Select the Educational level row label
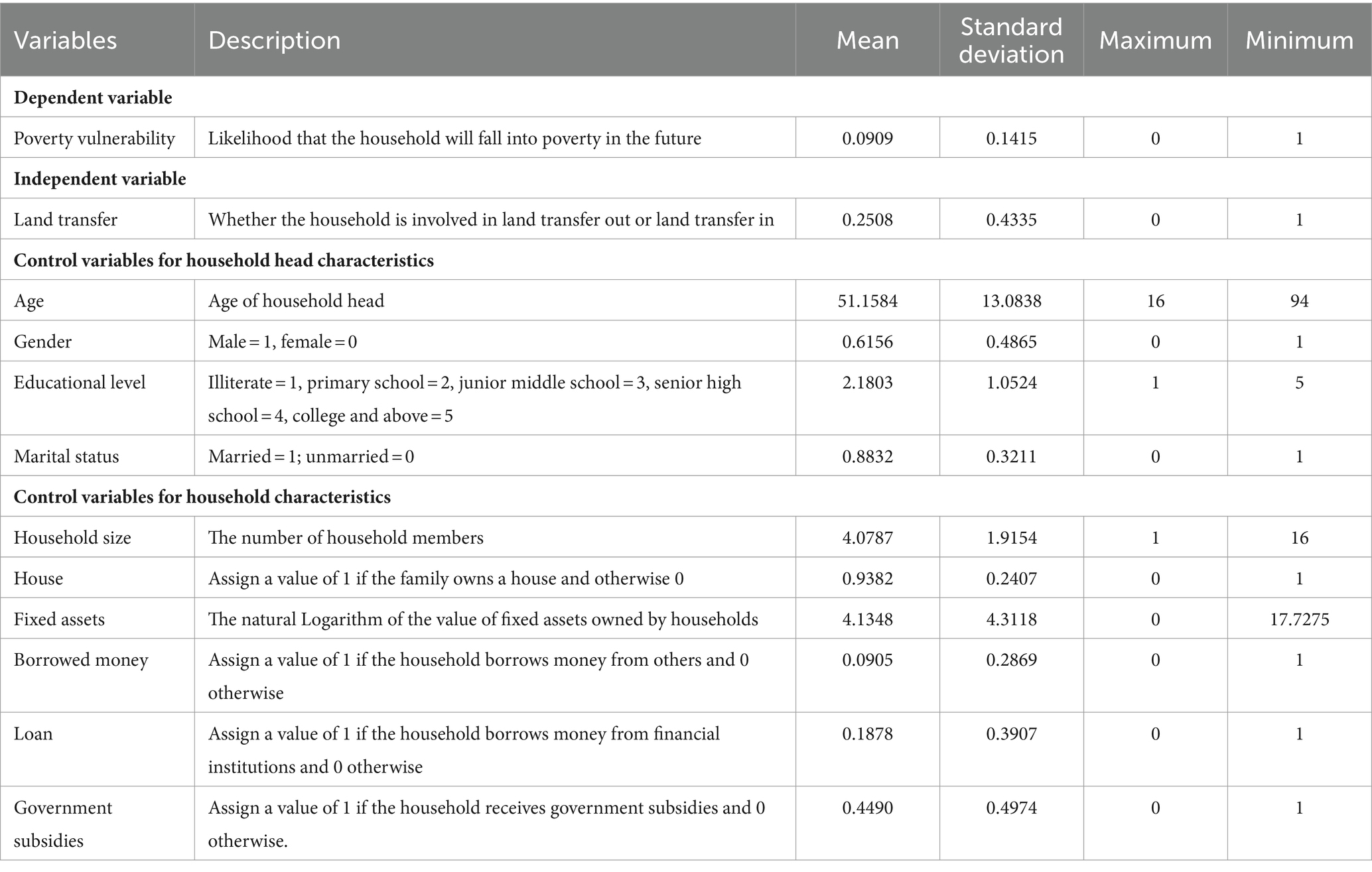Viewport: 1372px width, 872px height. coord(80,383)
